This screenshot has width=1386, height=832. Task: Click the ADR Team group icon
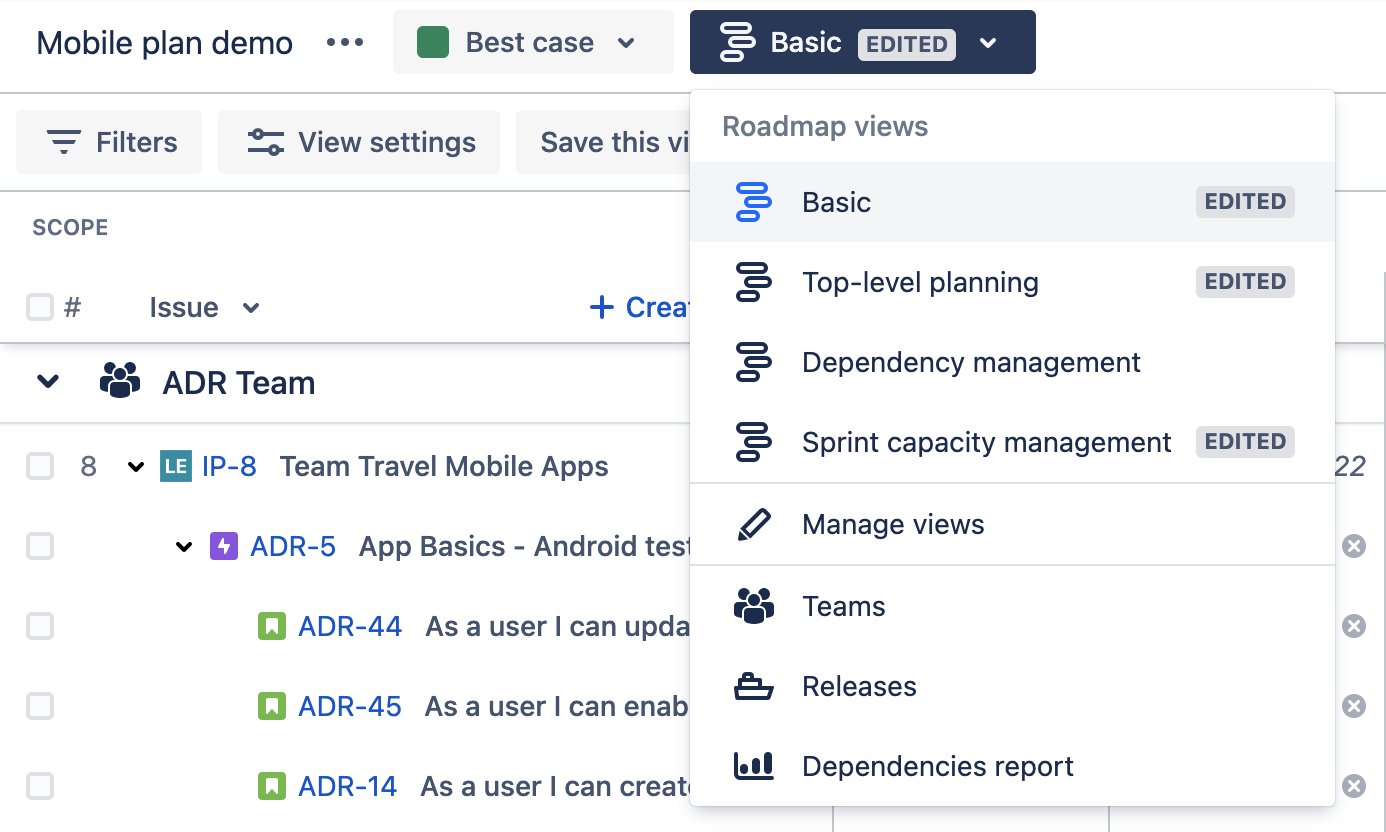pyautogui.click(x=120, y=382)
